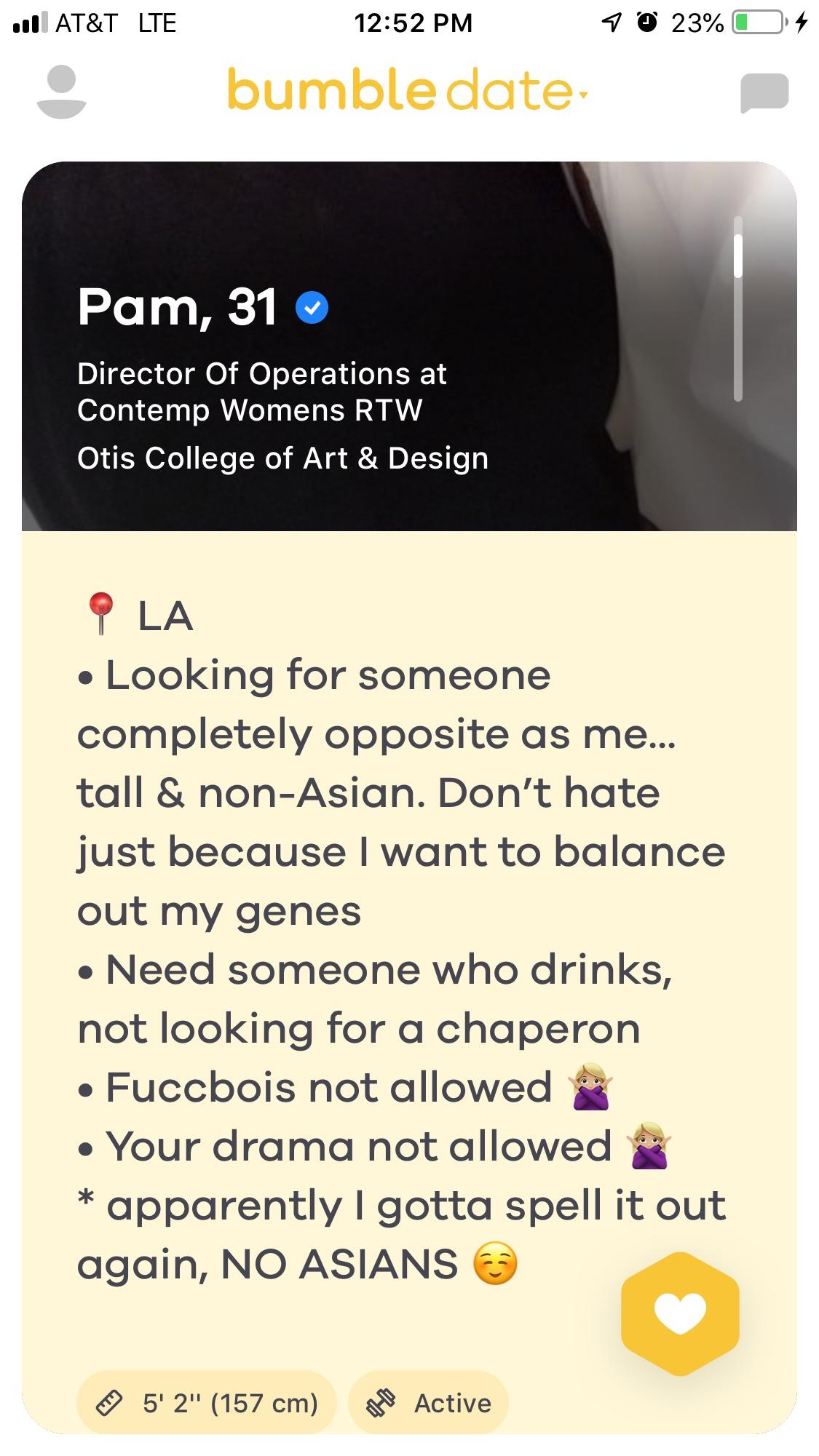Screen dimensions: 819x1456
Task: Tap the yellow heart like button
Action: click(680, 1313)
